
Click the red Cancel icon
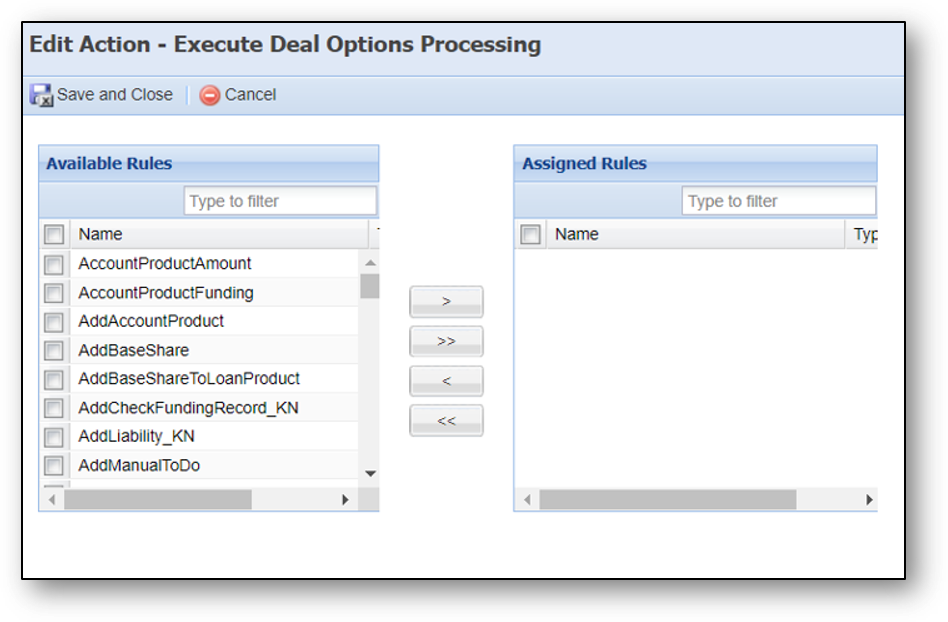point(210,95)
